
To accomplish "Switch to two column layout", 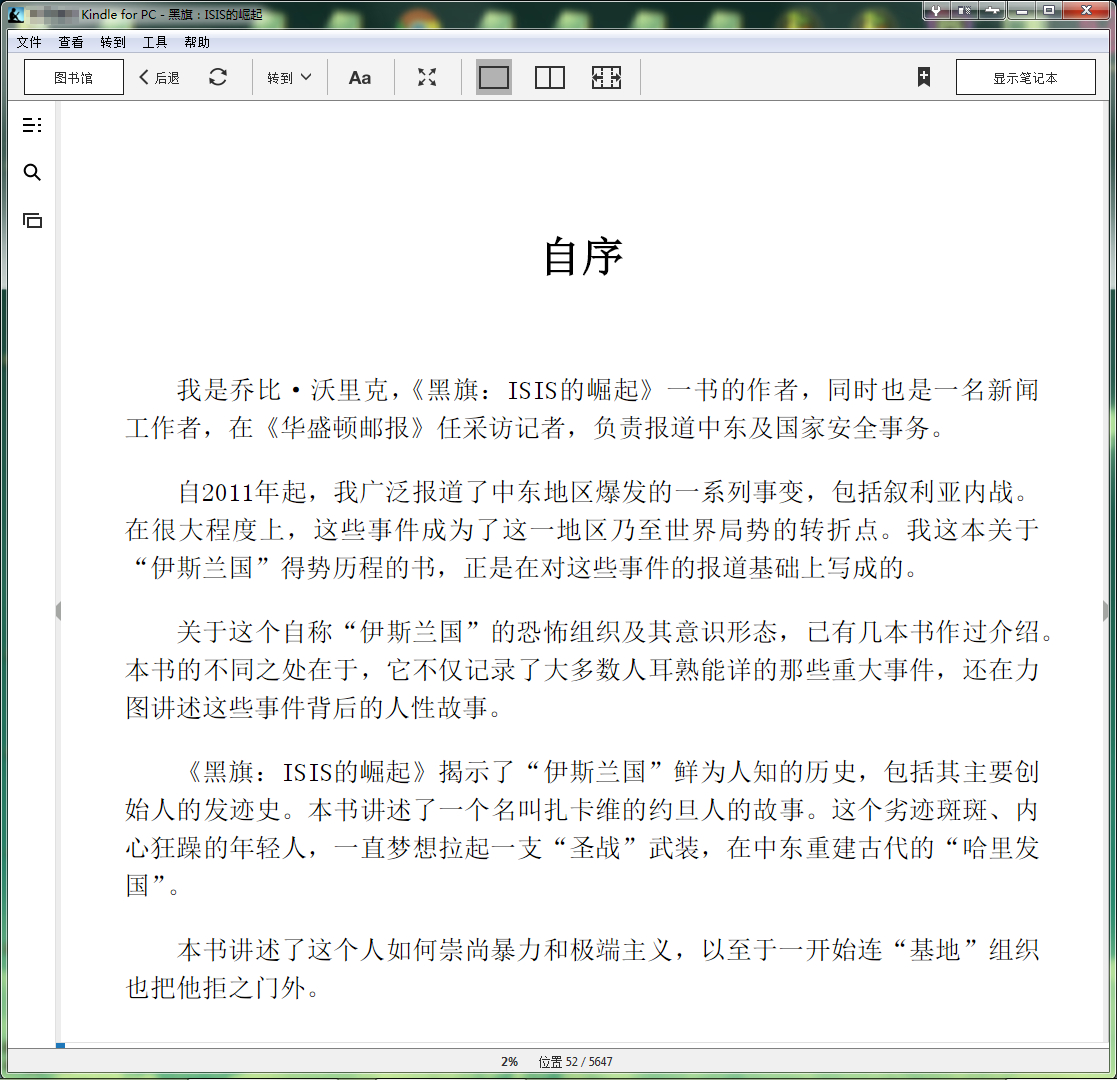I will coord(550,77).
